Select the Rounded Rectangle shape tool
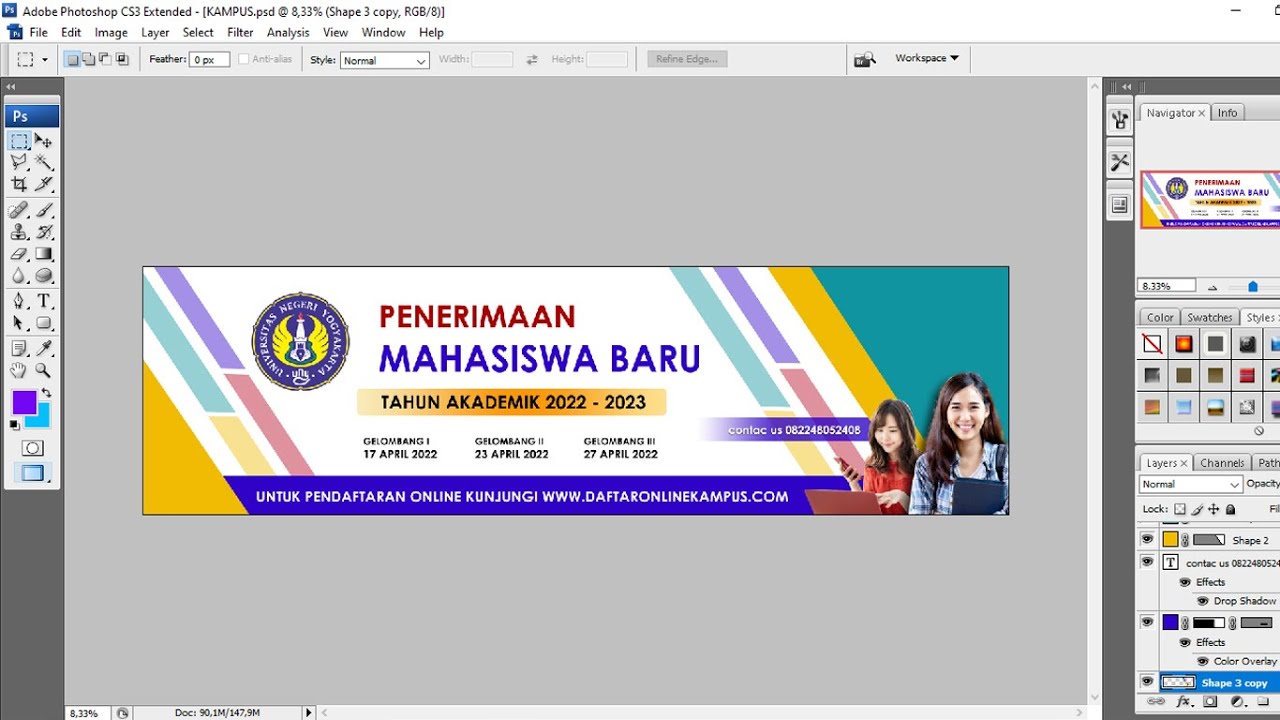 [44, 323]
